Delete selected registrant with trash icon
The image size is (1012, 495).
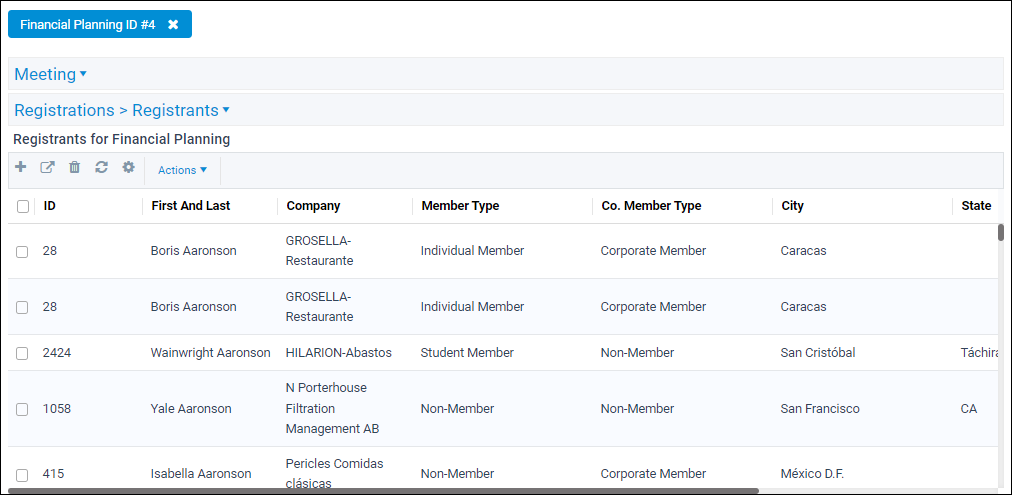click(x=75, y=167)
